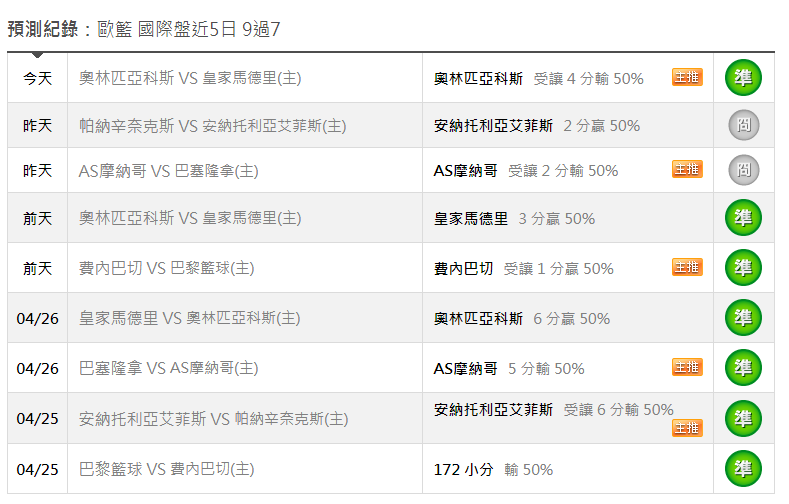Click 主推 badge beside 費內巴切 受讓 1 分贏

click(x=687, y=267)
